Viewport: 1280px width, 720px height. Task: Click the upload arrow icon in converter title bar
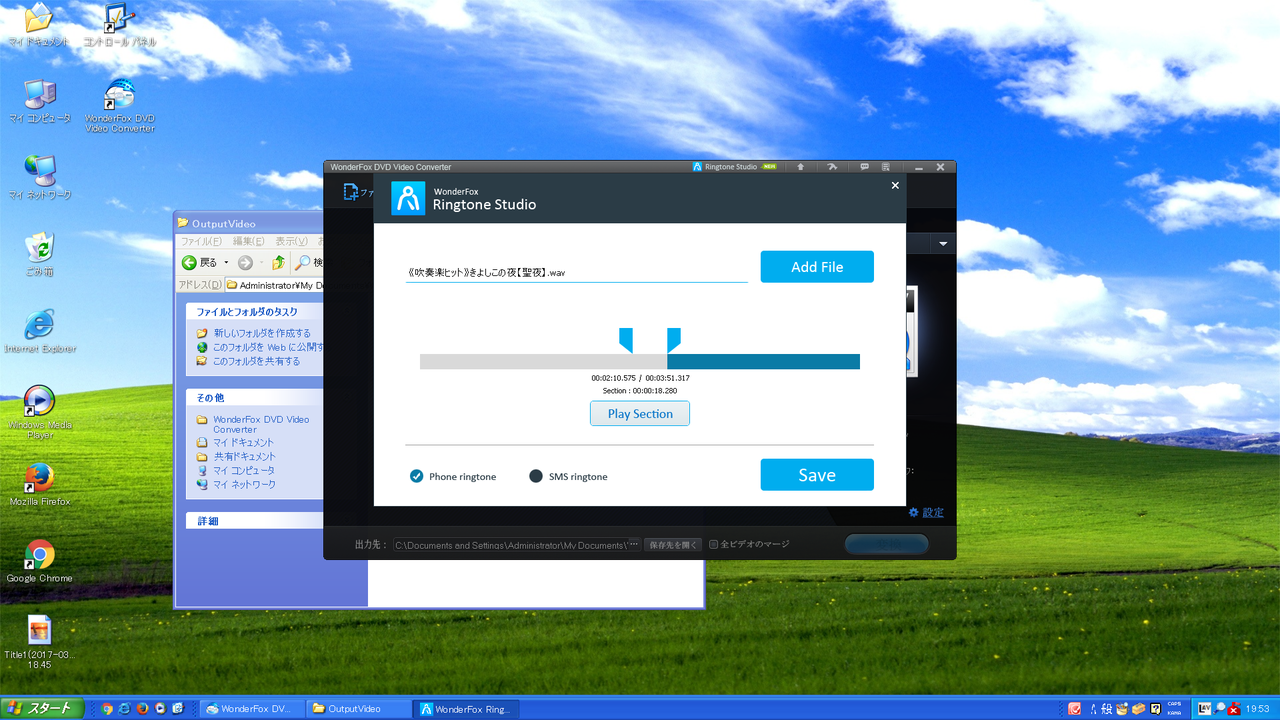pos(800,167)
